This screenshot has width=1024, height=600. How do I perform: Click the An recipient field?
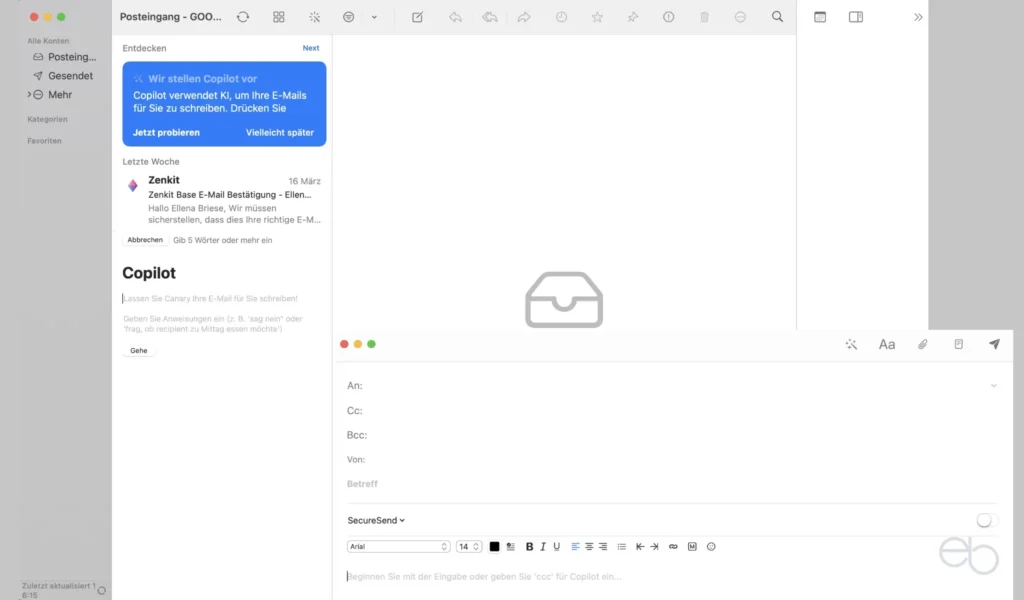[666, 386]
